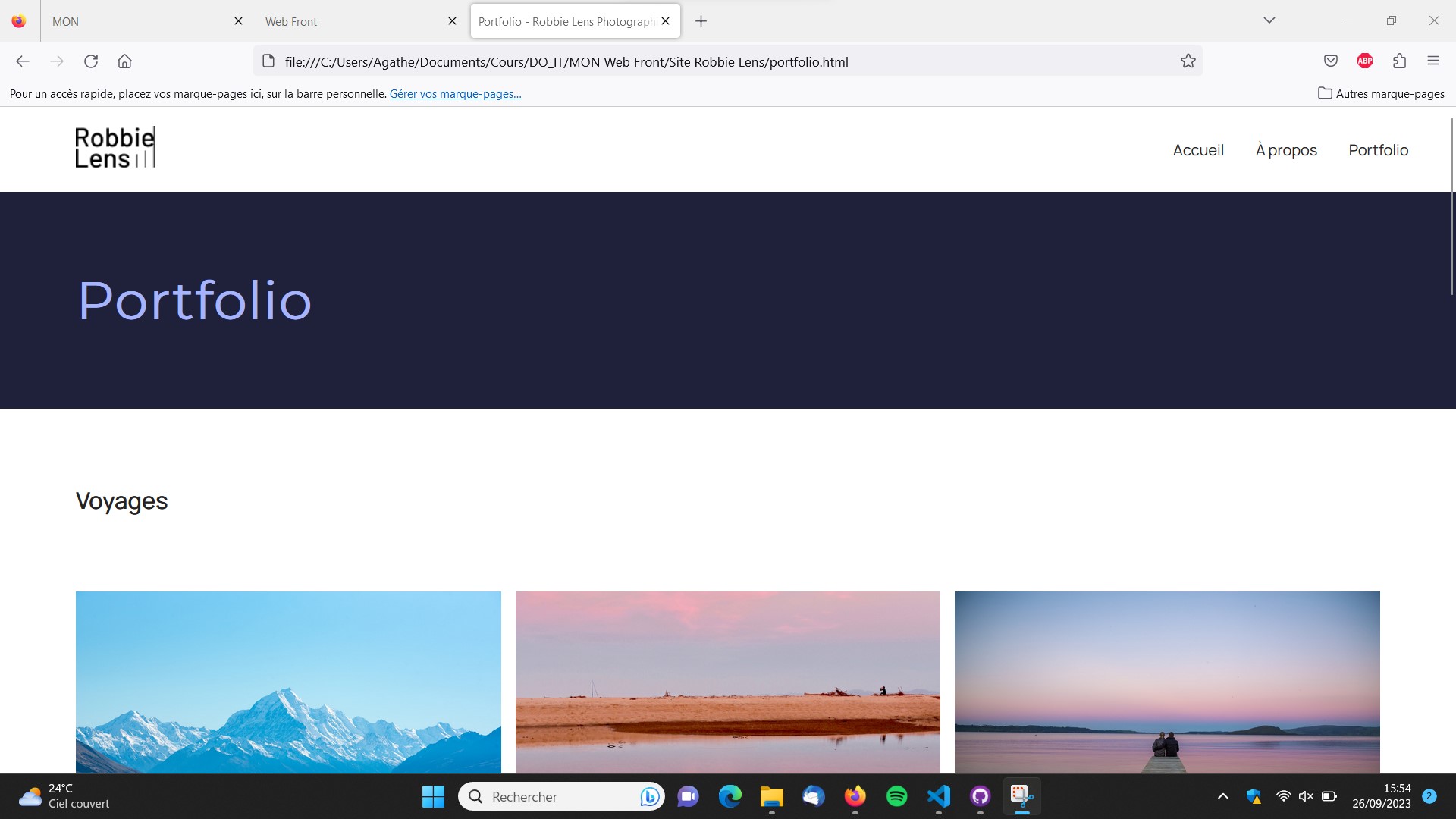Click the home icon in toolbar
The height and width of the screenshot is (819, 1456).
pyautogui.click(x=124, y=61)
